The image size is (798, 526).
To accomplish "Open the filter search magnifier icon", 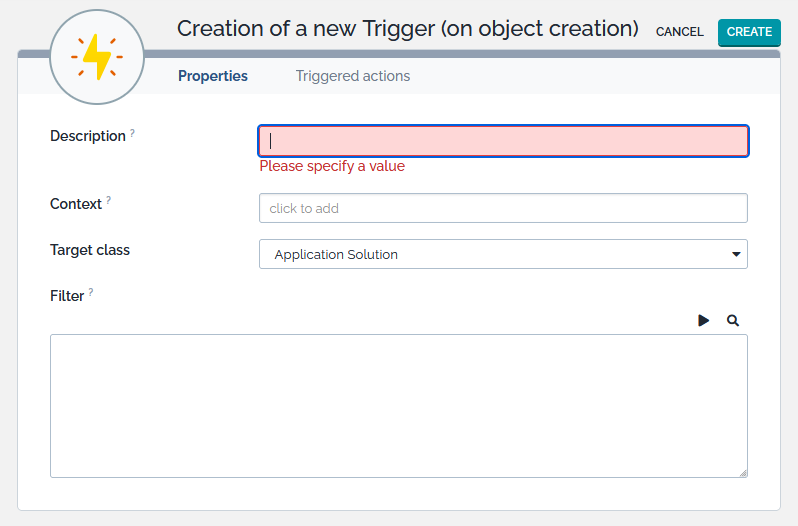I will pyautogui.click(x=733, y=320).
